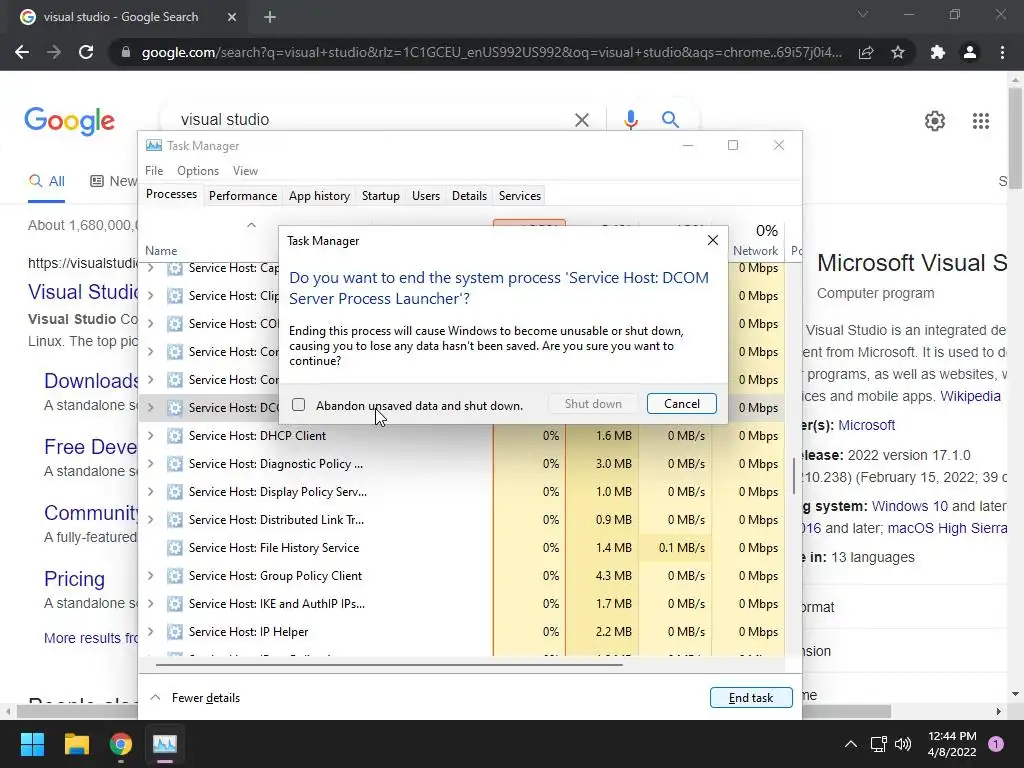1024x768 pixels.
Task: Click the Google logo
Action: tap(69, 121)
